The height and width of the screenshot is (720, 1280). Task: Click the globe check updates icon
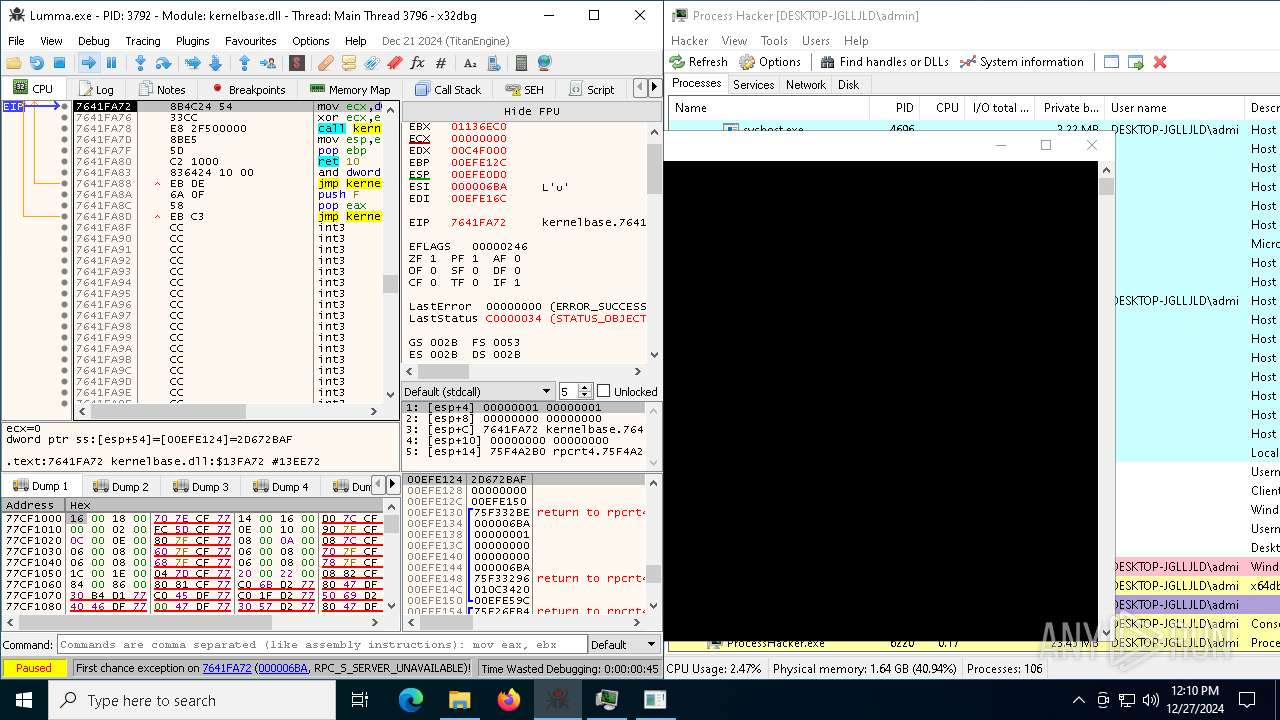(544, 63)
